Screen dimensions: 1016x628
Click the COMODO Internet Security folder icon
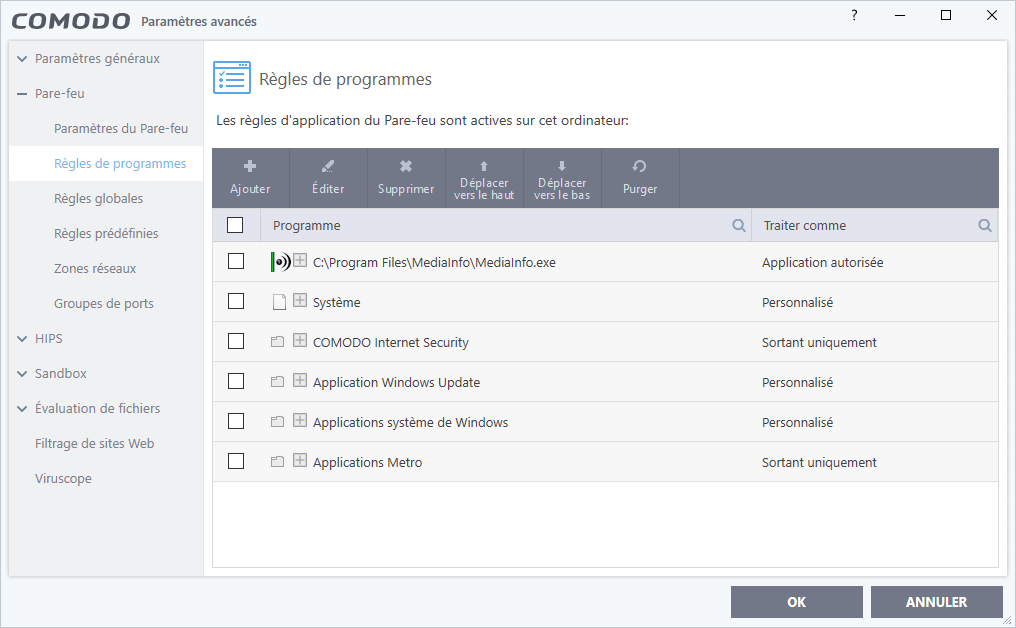pyautogui.click(x=277, y=342)
